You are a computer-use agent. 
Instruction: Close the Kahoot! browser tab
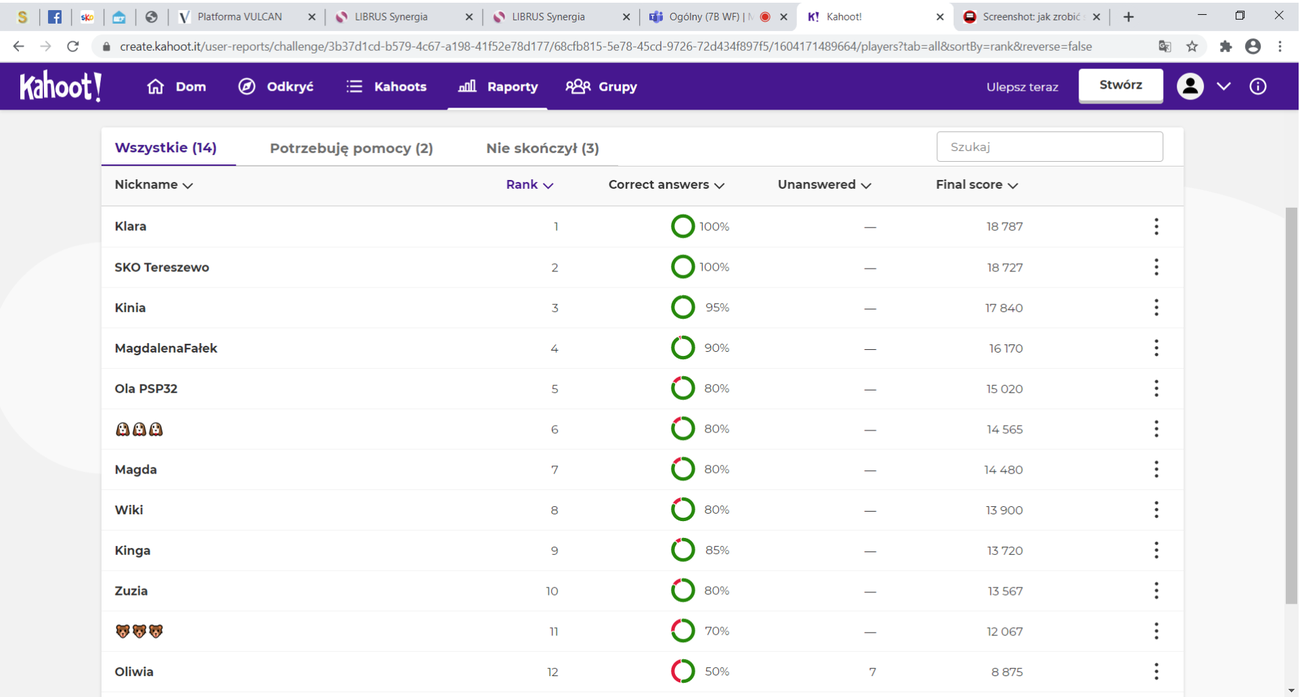pyautogui.click(x=939, y=17)
